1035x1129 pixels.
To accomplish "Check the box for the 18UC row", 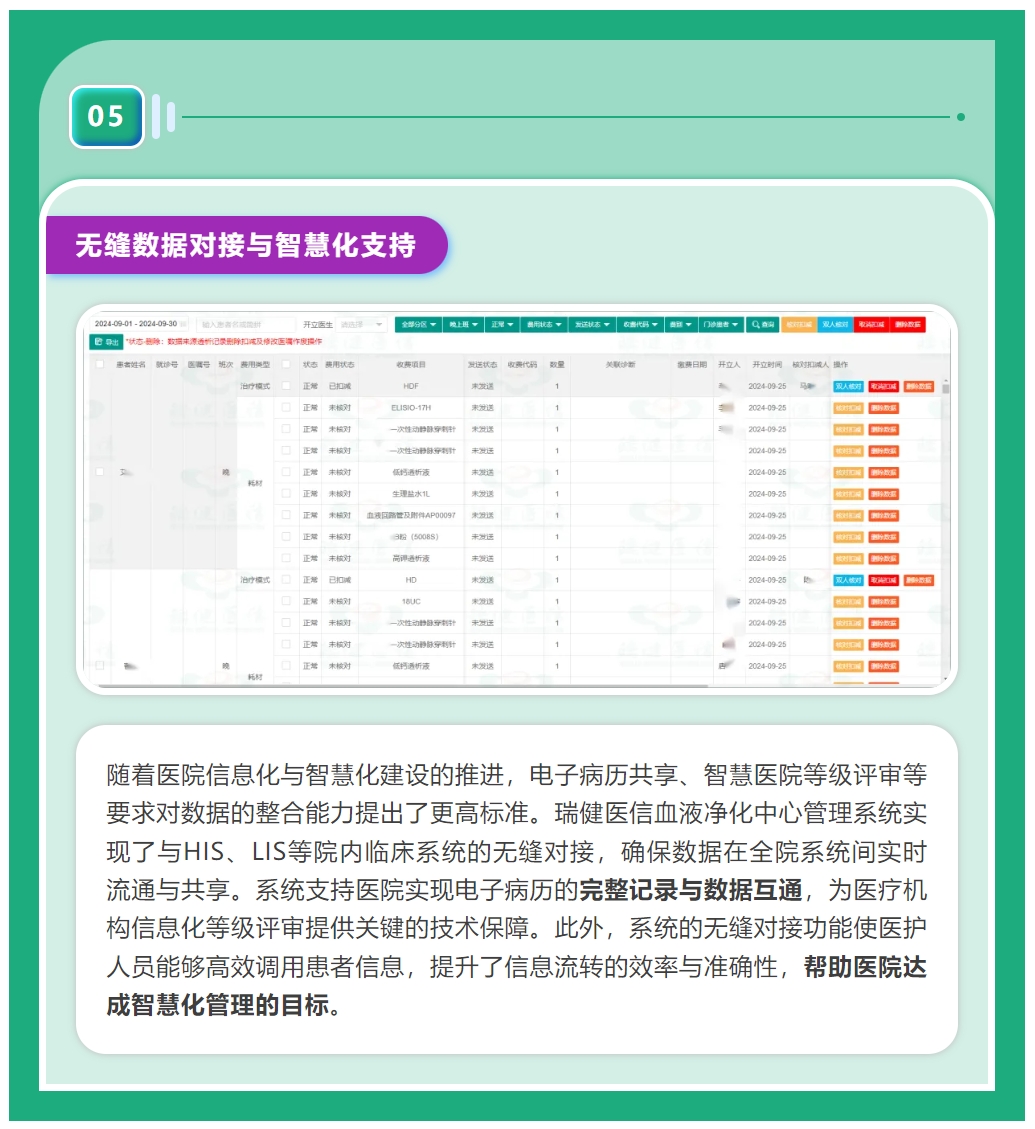I will 286,601.
